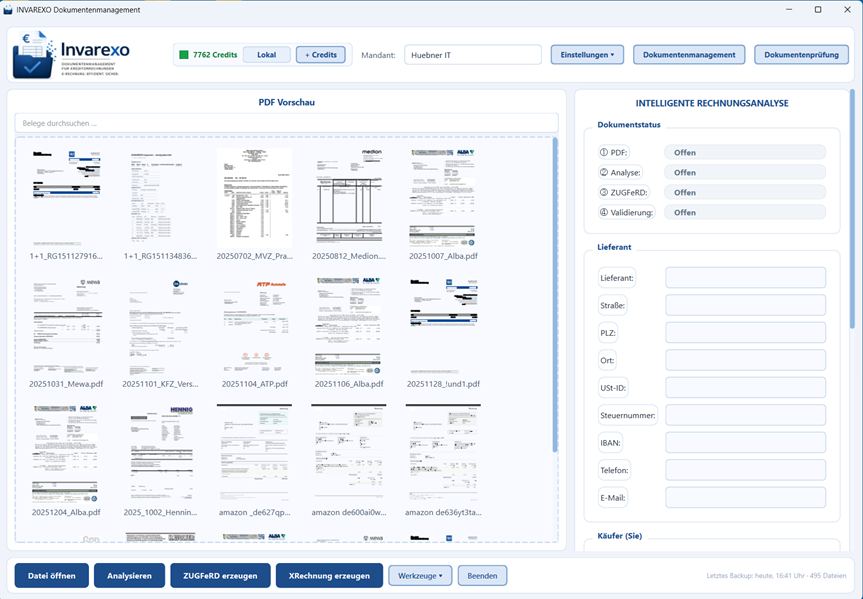This screenshot has height=599, width=863.
Task: Click the analysis panel scrollbar
Action: coord(853,209)
